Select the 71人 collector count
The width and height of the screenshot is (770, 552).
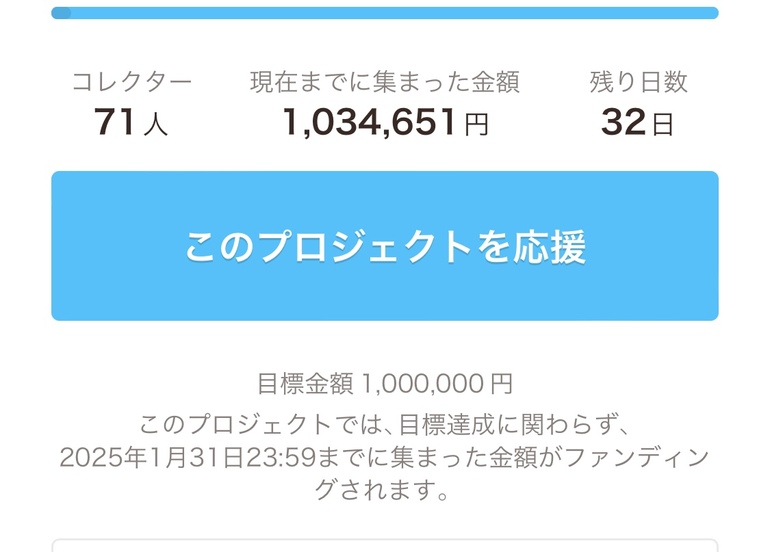tap(130, 122)
